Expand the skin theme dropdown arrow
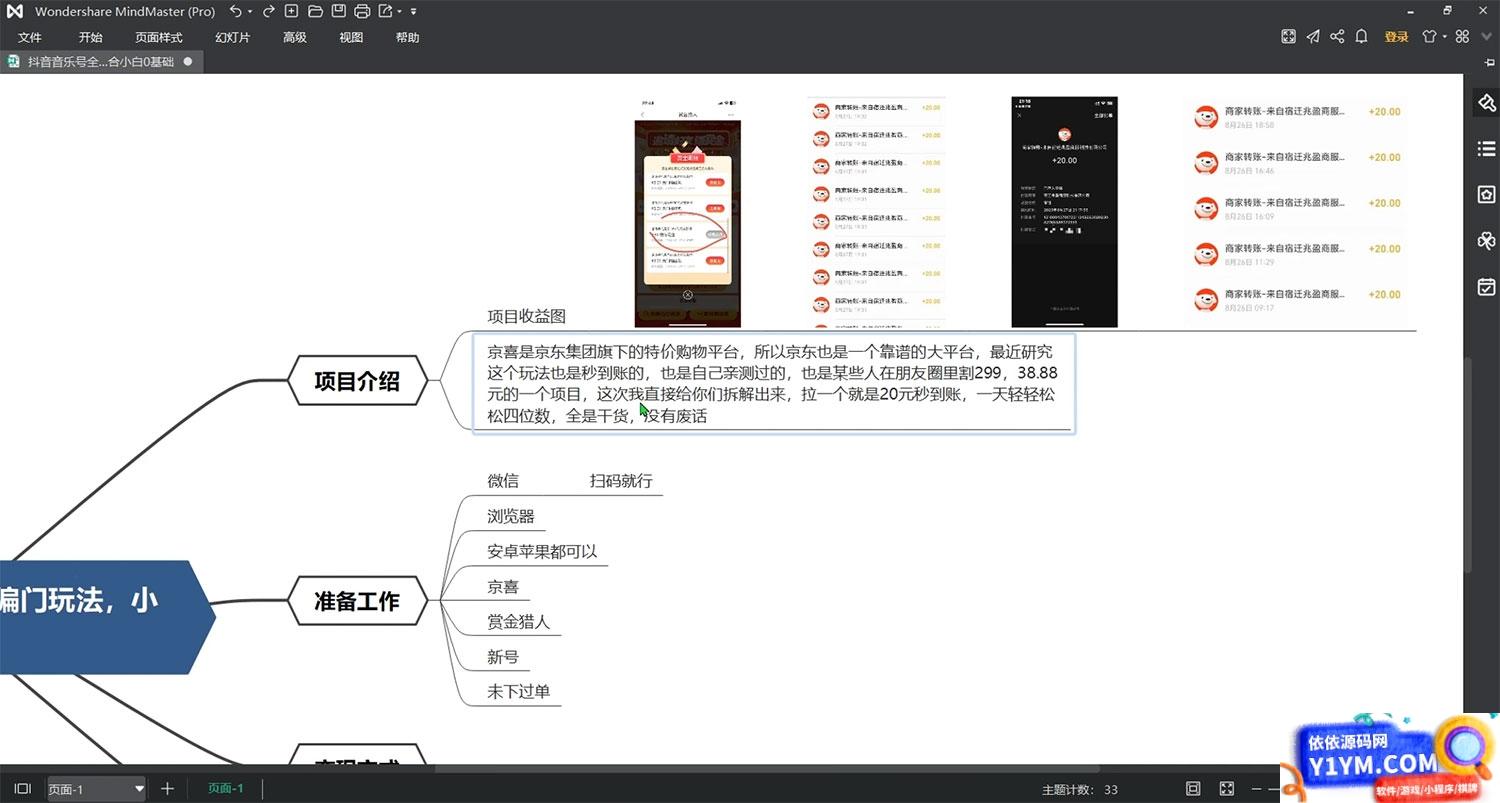 click(x=1444, y=38)
